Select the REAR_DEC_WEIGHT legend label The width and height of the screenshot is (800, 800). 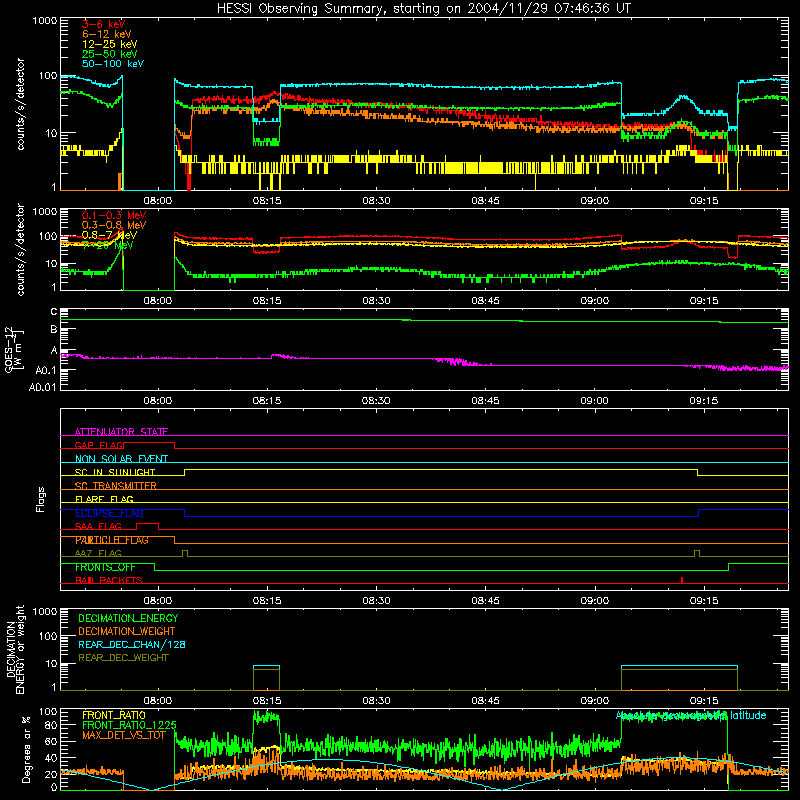[x=123, y=658]
